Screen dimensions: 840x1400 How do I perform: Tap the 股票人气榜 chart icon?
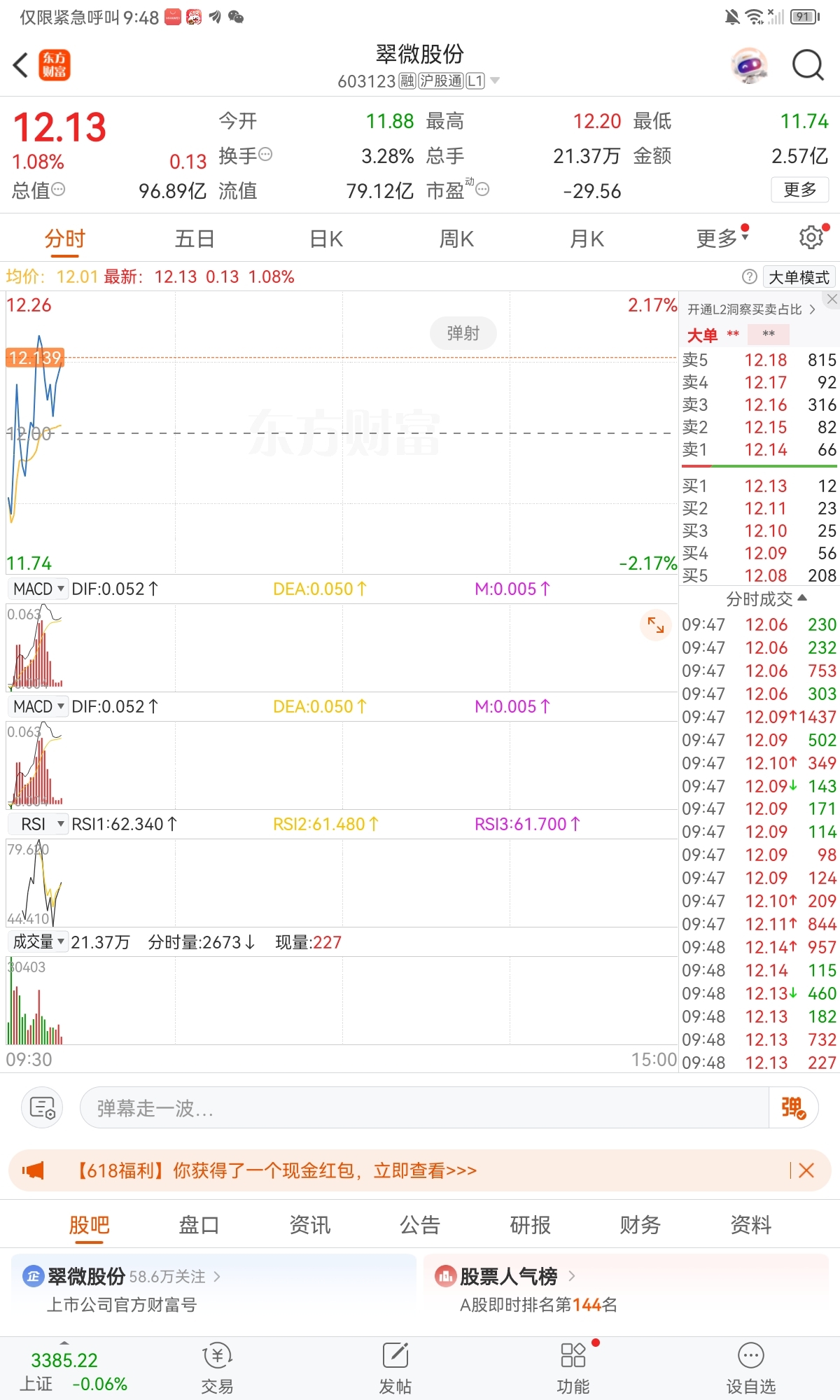445,1276
